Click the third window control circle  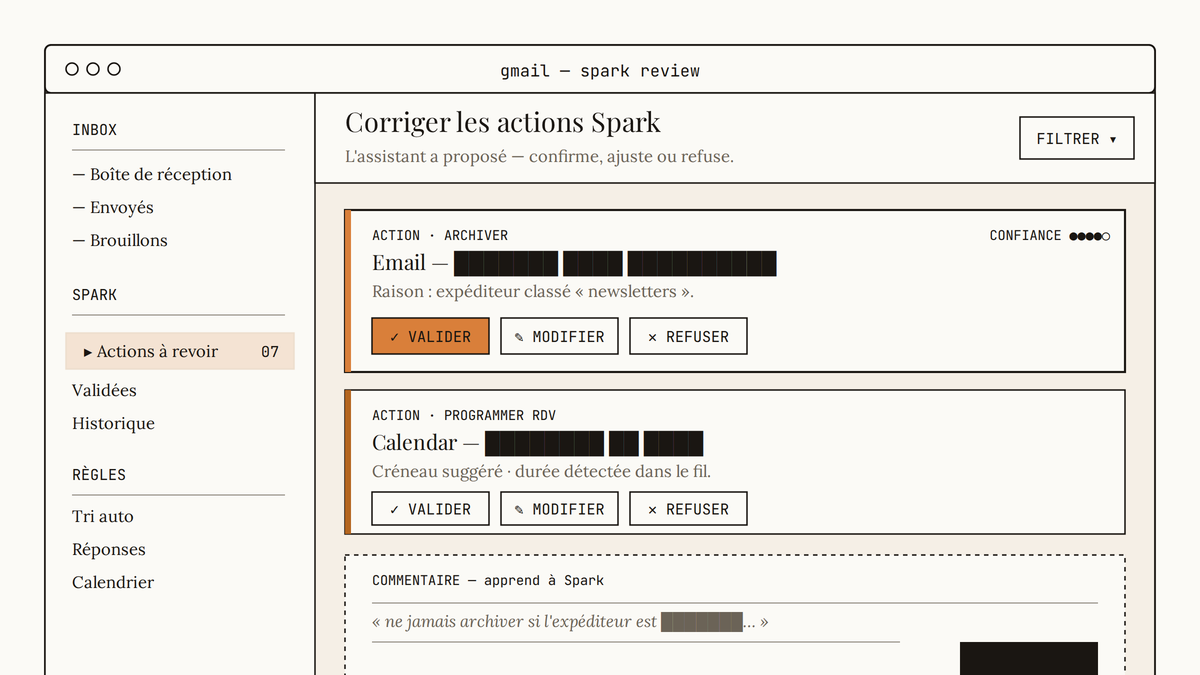tap(114, 69)
